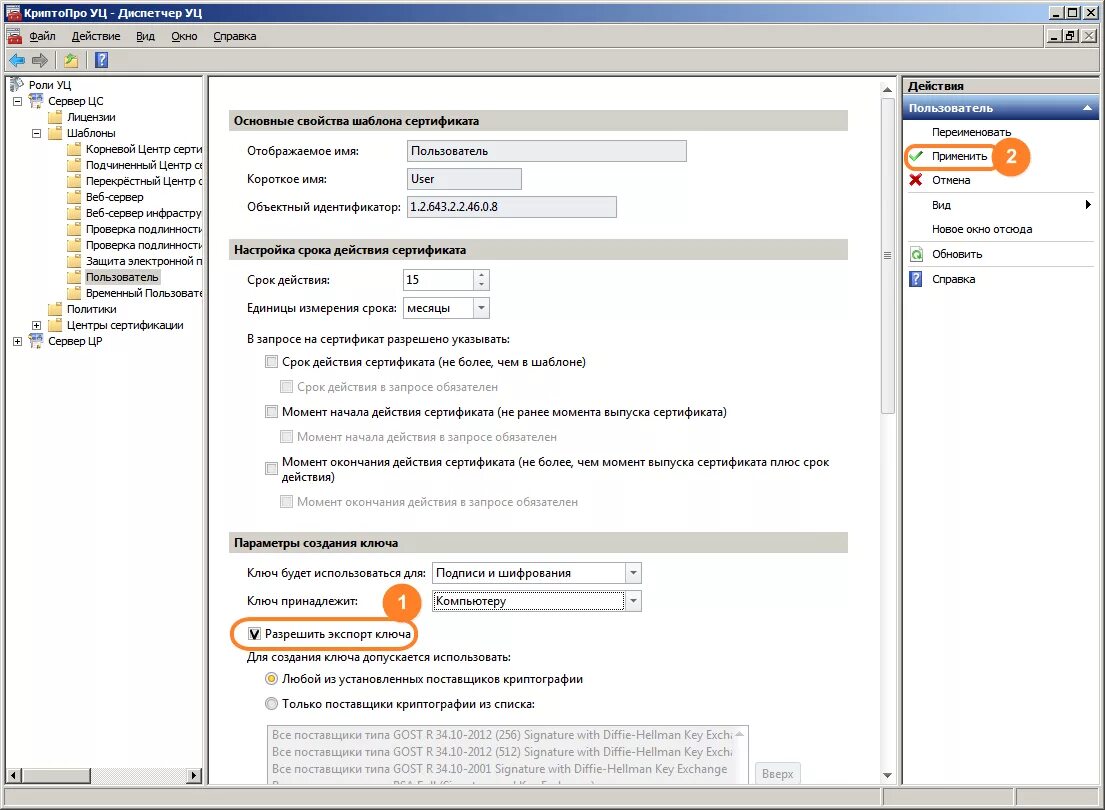This screenshot has width=1105, height=810.
Task: Collapse the Шаблоны tree node
Action: click(37, 133)
